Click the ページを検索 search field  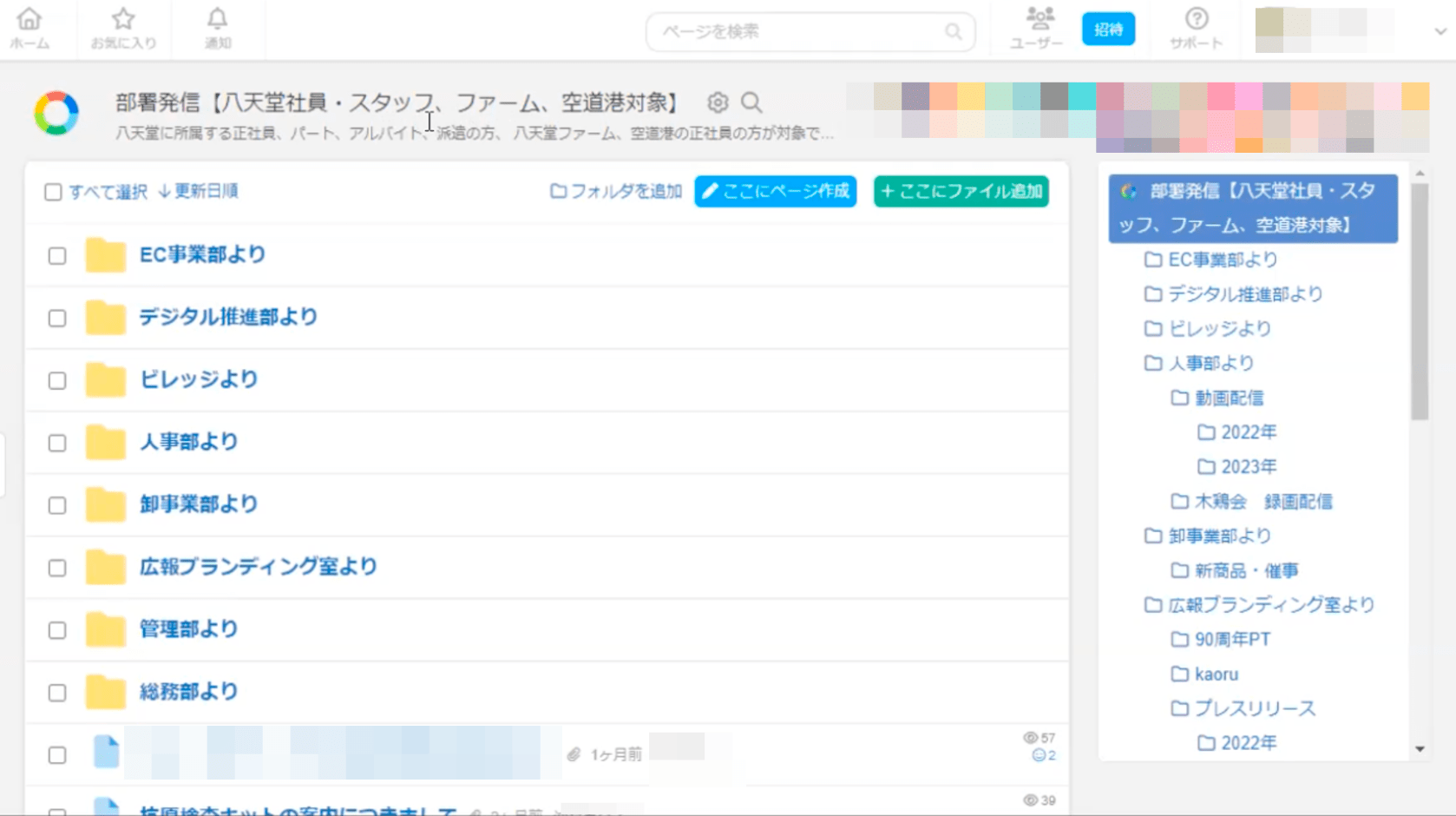tap(810, 32)
